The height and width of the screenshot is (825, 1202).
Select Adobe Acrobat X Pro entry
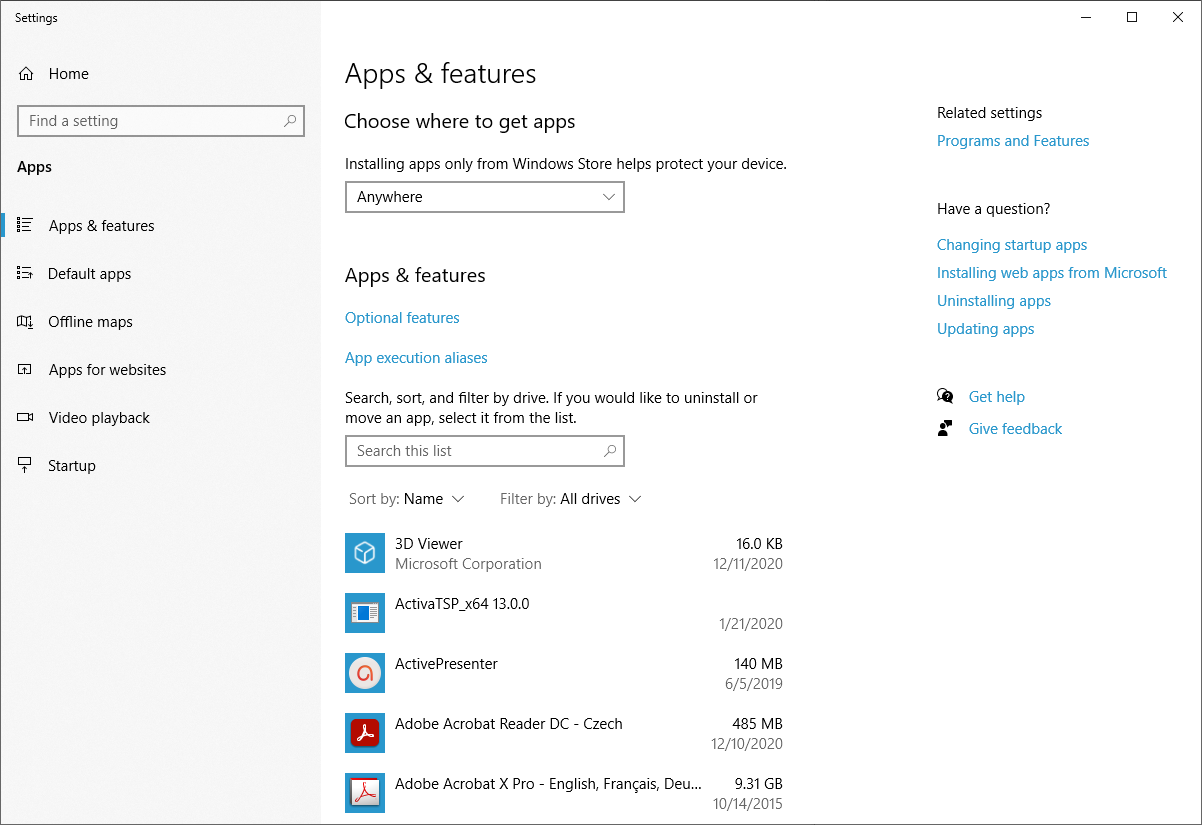point(564,793)
